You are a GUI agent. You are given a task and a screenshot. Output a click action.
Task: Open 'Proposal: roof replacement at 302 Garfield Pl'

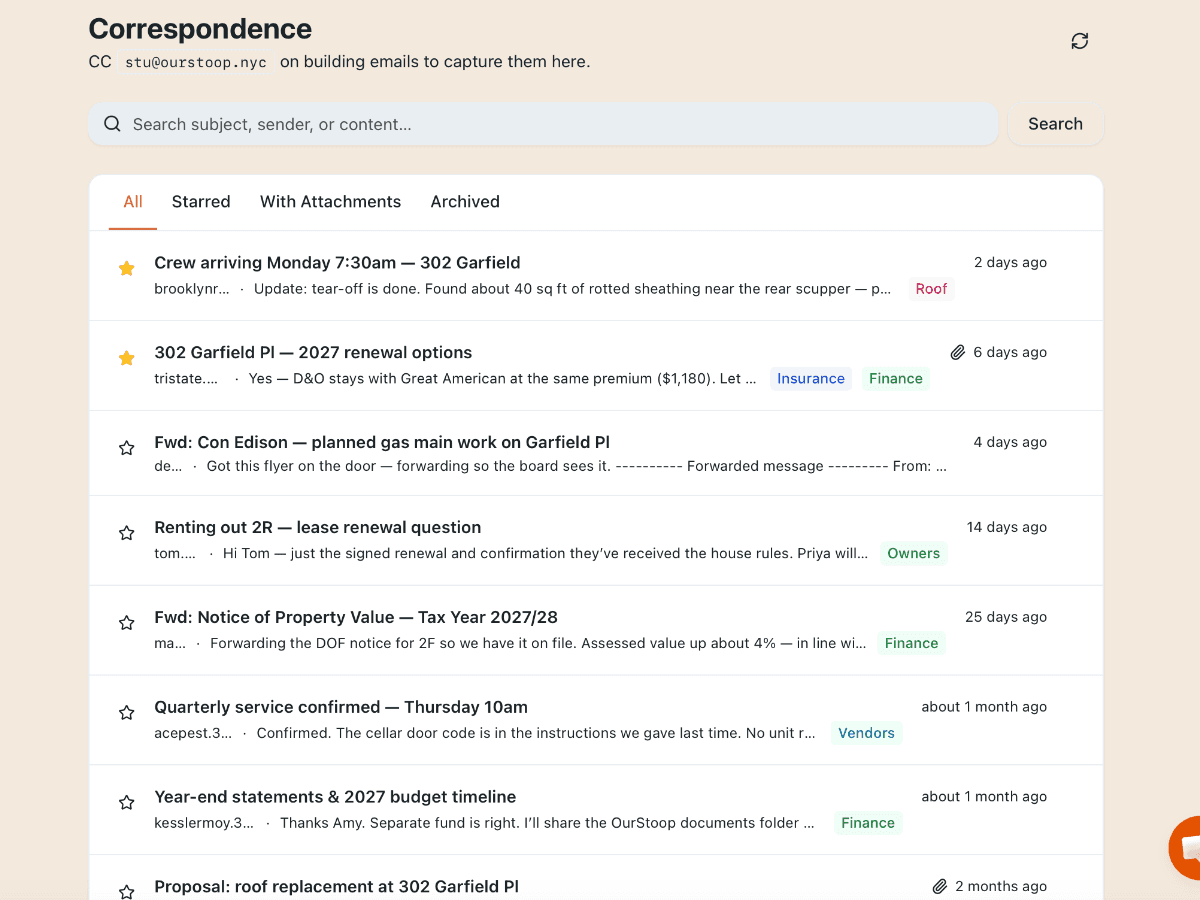(x=336, y=887)
